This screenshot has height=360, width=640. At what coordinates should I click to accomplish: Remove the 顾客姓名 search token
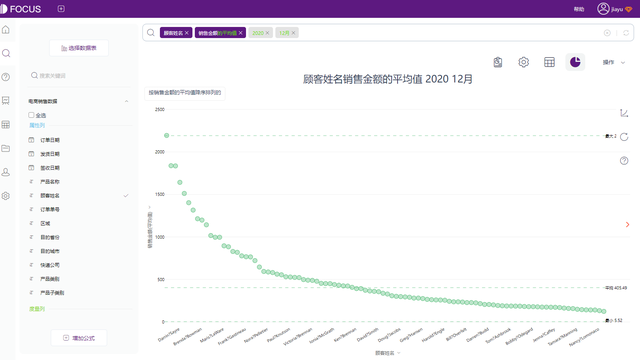coord(187,33)
